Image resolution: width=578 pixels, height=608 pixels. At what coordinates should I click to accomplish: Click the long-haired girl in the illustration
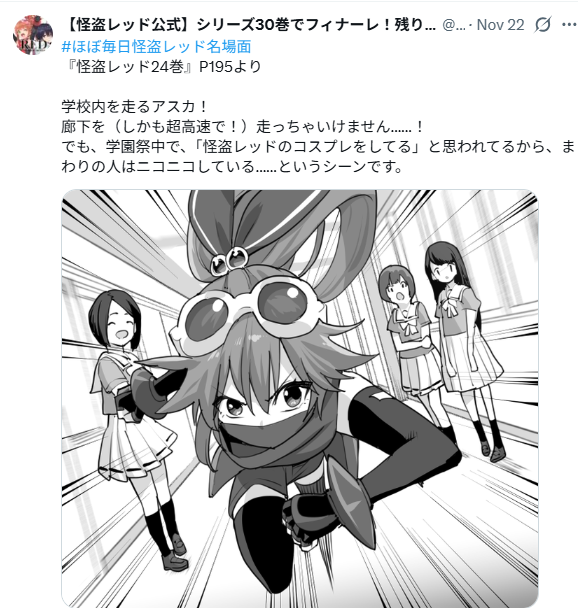pos(465,341)
